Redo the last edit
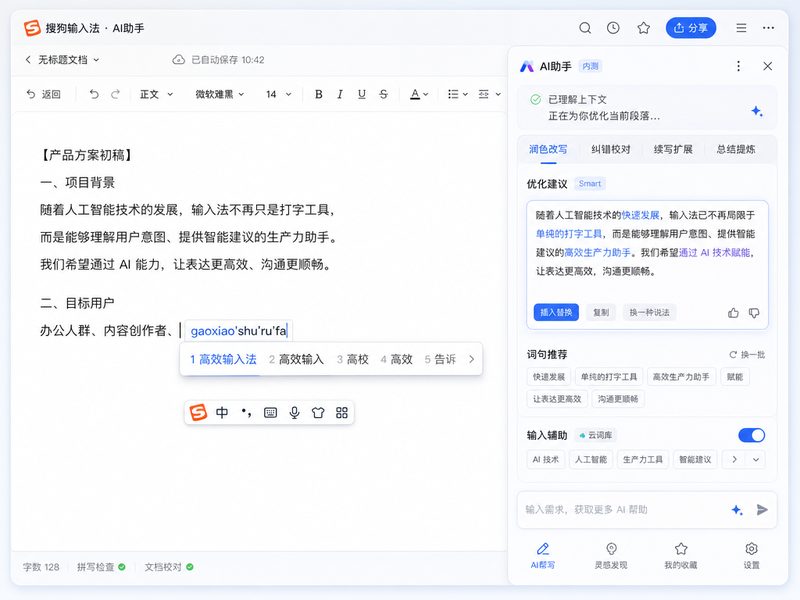 click(116, 94)
